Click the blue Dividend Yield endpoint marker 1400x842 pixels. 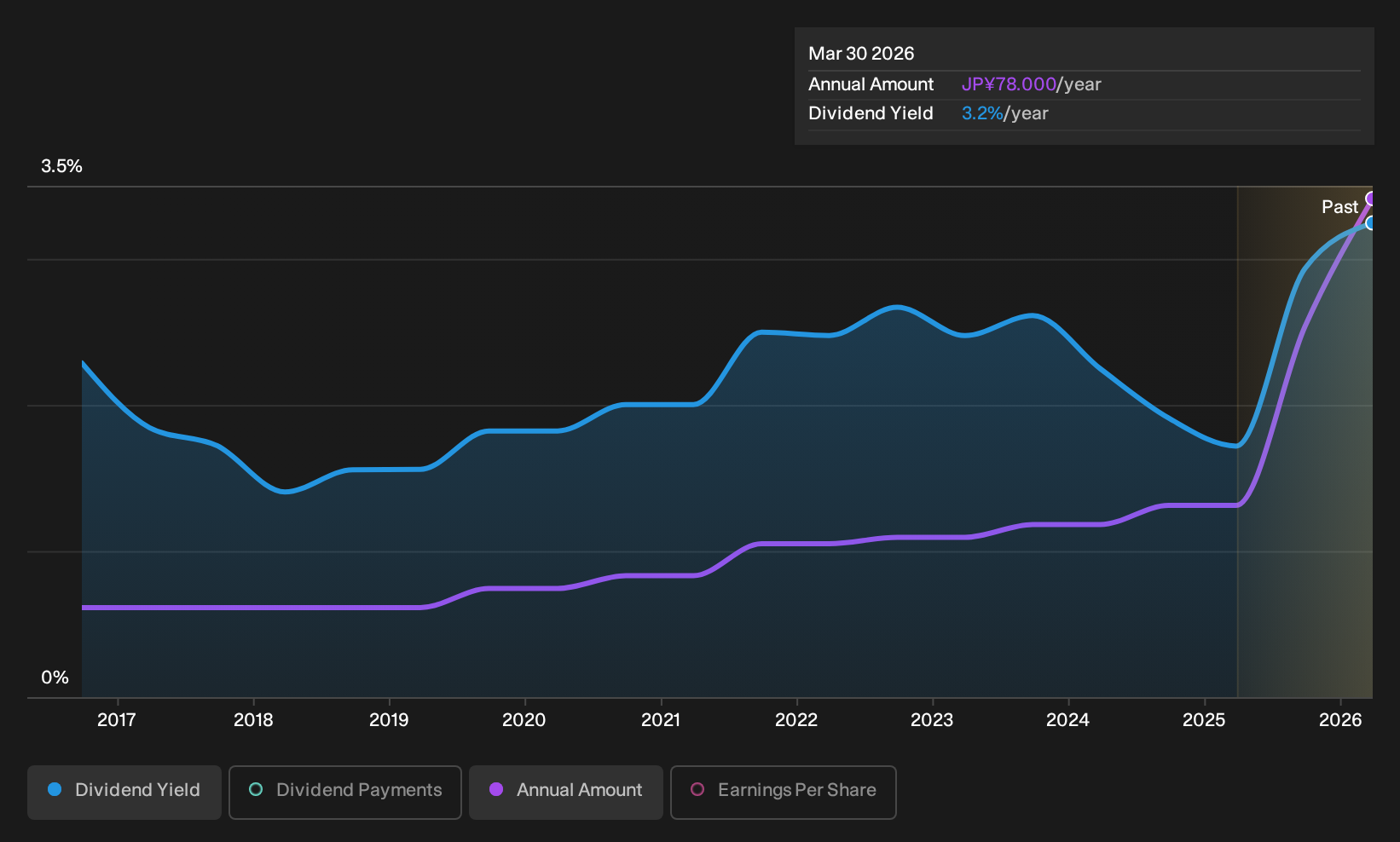[1371, 223]
